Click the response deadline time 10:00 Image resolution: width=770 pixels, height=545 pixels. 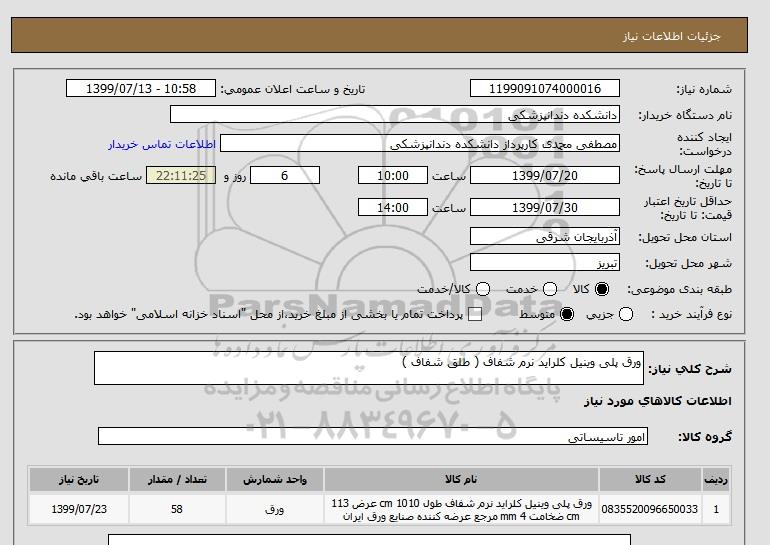point(393,175)
